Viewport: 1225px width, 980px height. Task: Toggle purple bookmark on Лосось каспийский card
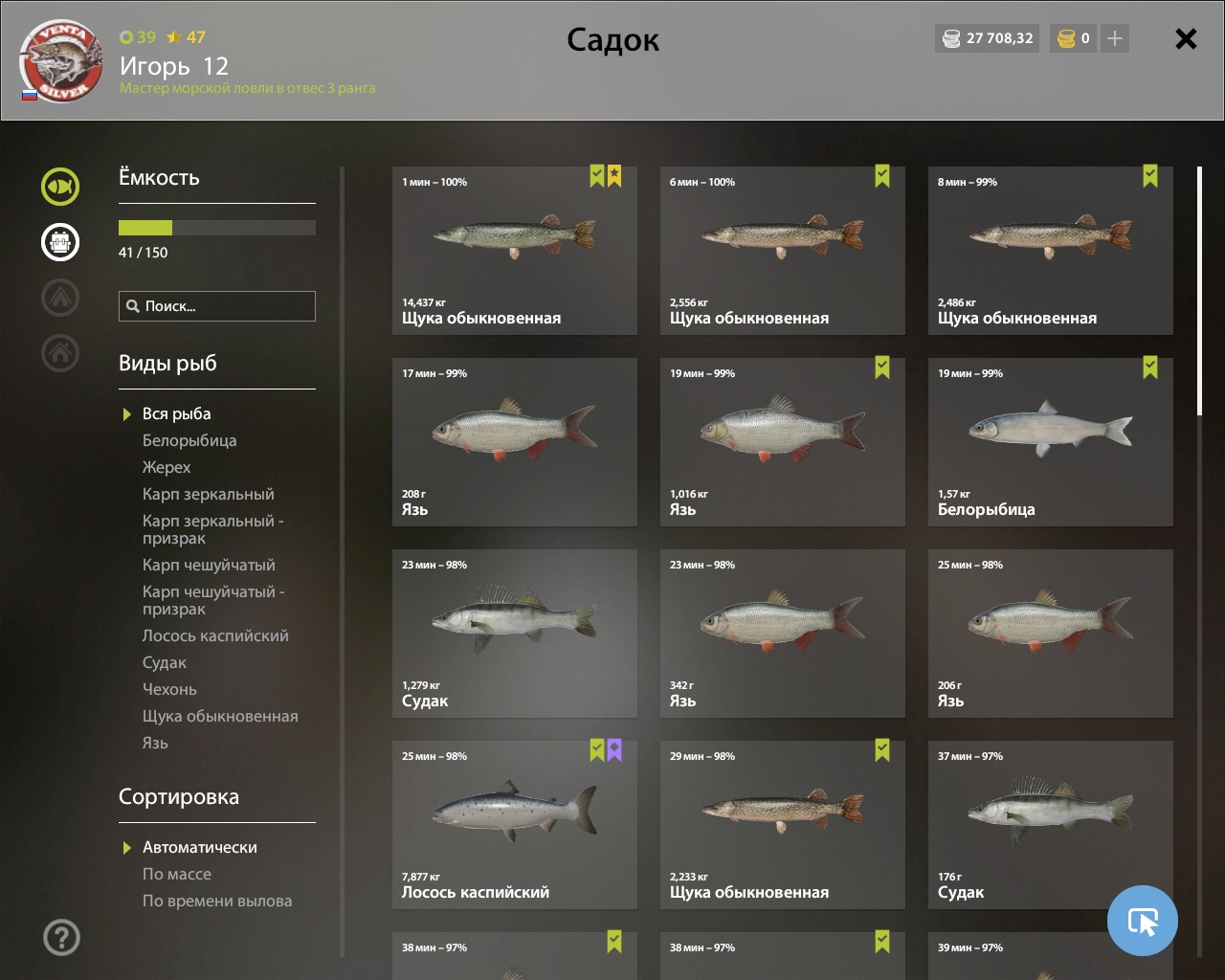click(614, 750)
